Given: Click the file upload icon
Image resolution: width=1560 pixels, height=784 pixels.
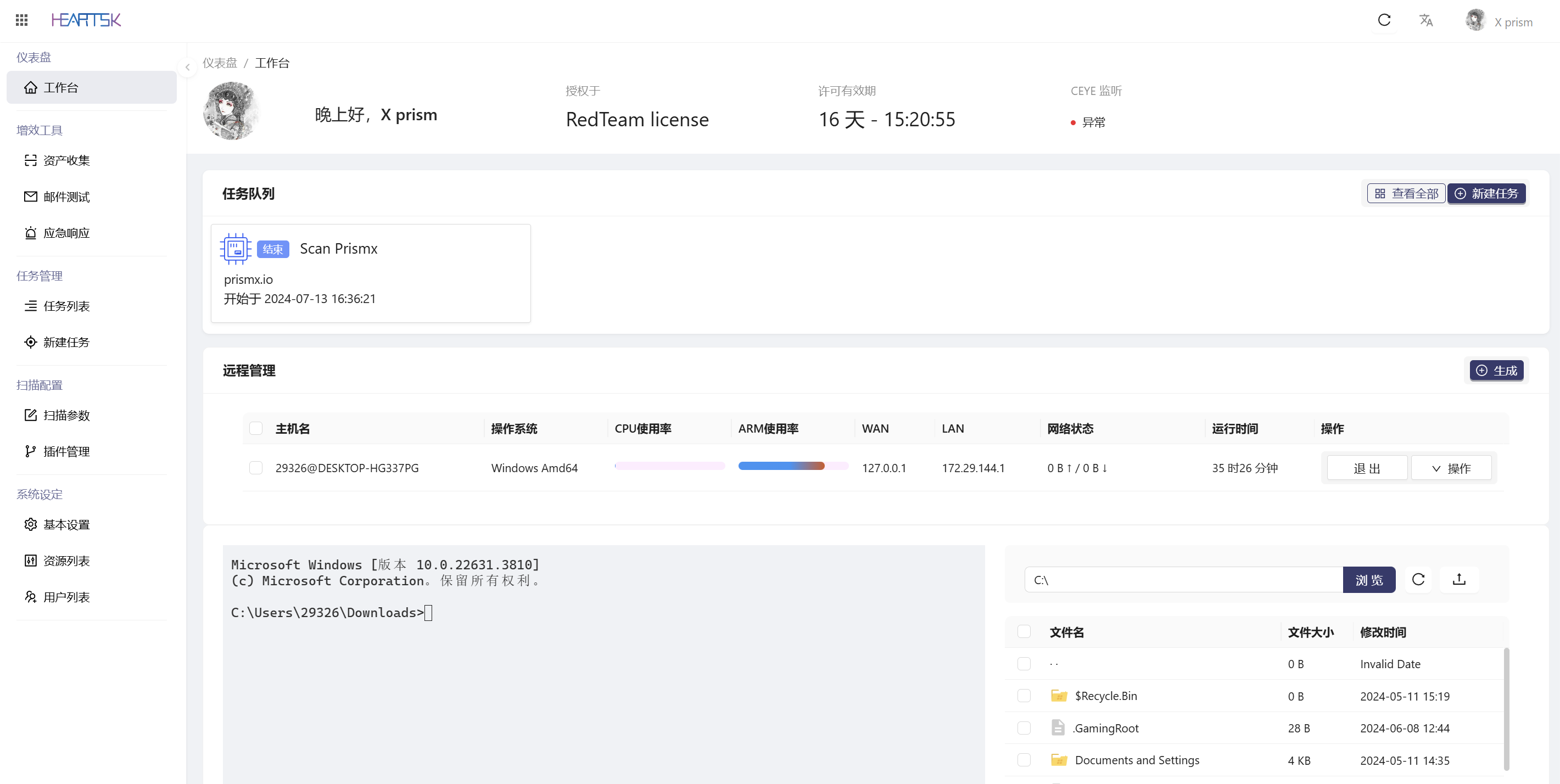Looking at the screenshot, I should 1459,579.
